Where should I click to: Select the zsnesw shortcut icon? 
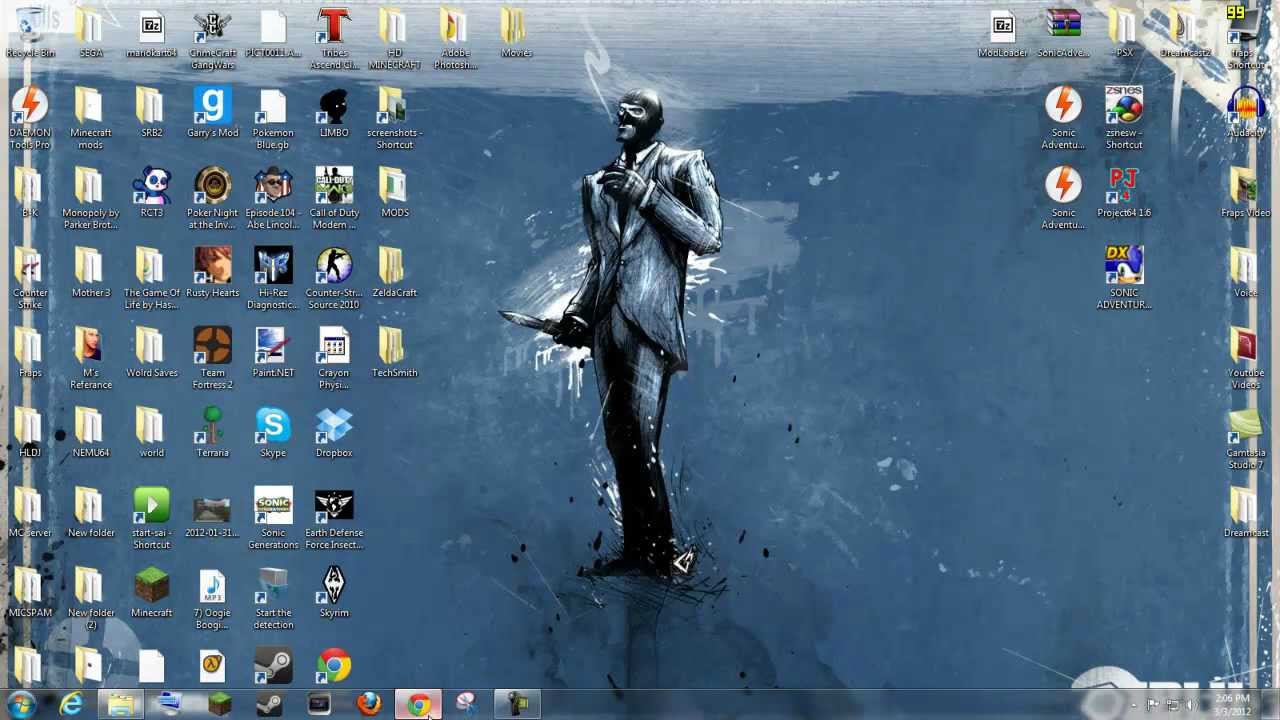[1124, 119]
